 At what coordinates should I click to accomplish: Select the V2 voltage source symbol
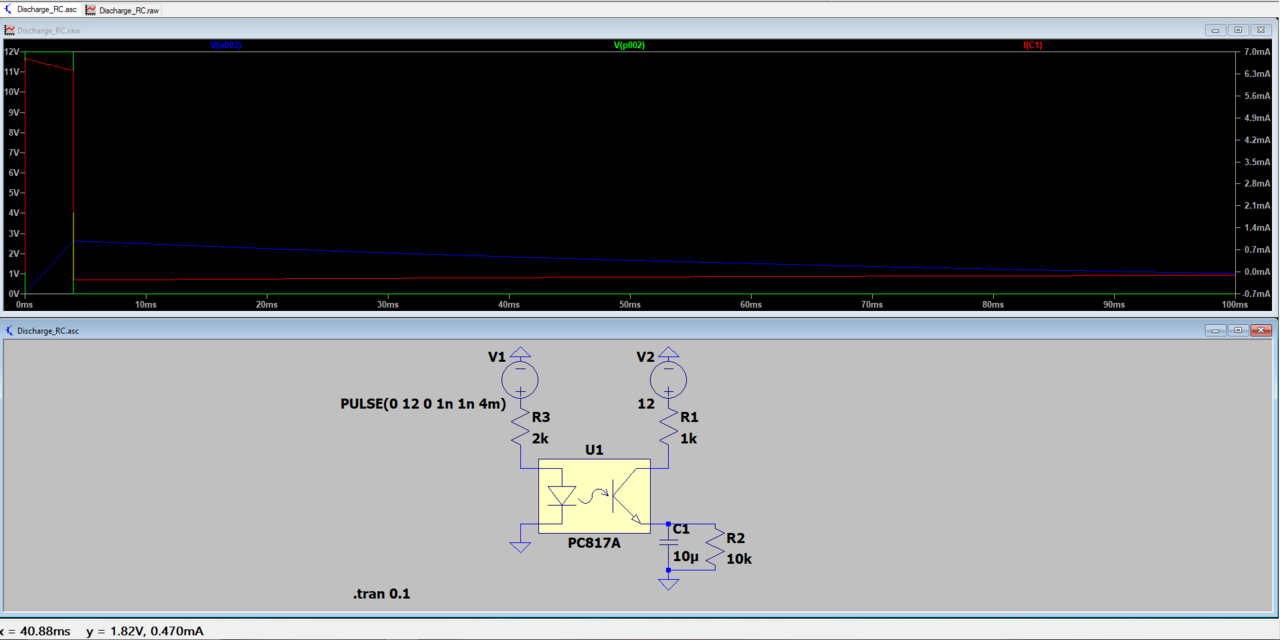(x=669, y=379)
